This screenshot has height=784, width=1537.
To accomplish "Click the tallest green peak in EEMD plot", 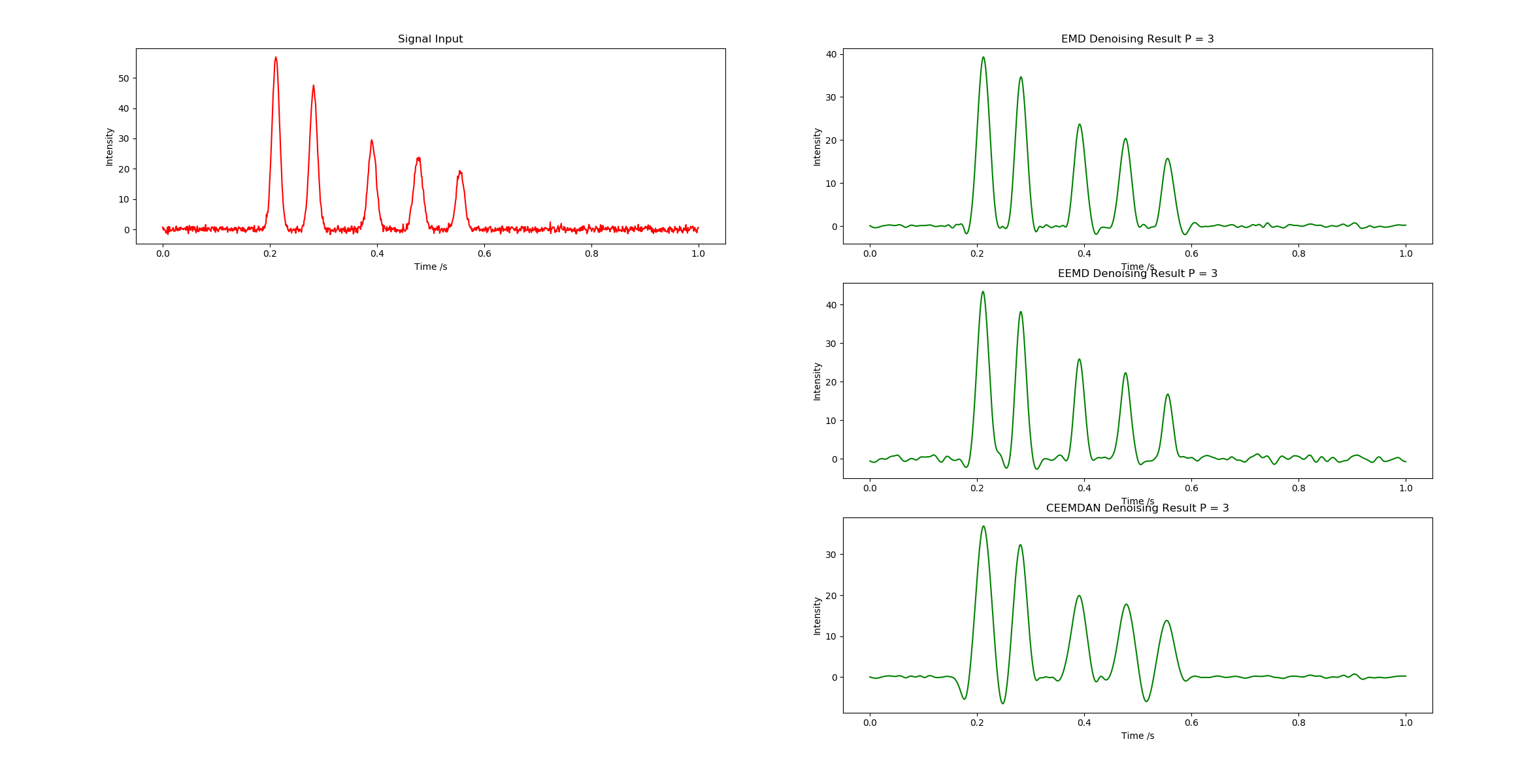I will tap(982, 293).
